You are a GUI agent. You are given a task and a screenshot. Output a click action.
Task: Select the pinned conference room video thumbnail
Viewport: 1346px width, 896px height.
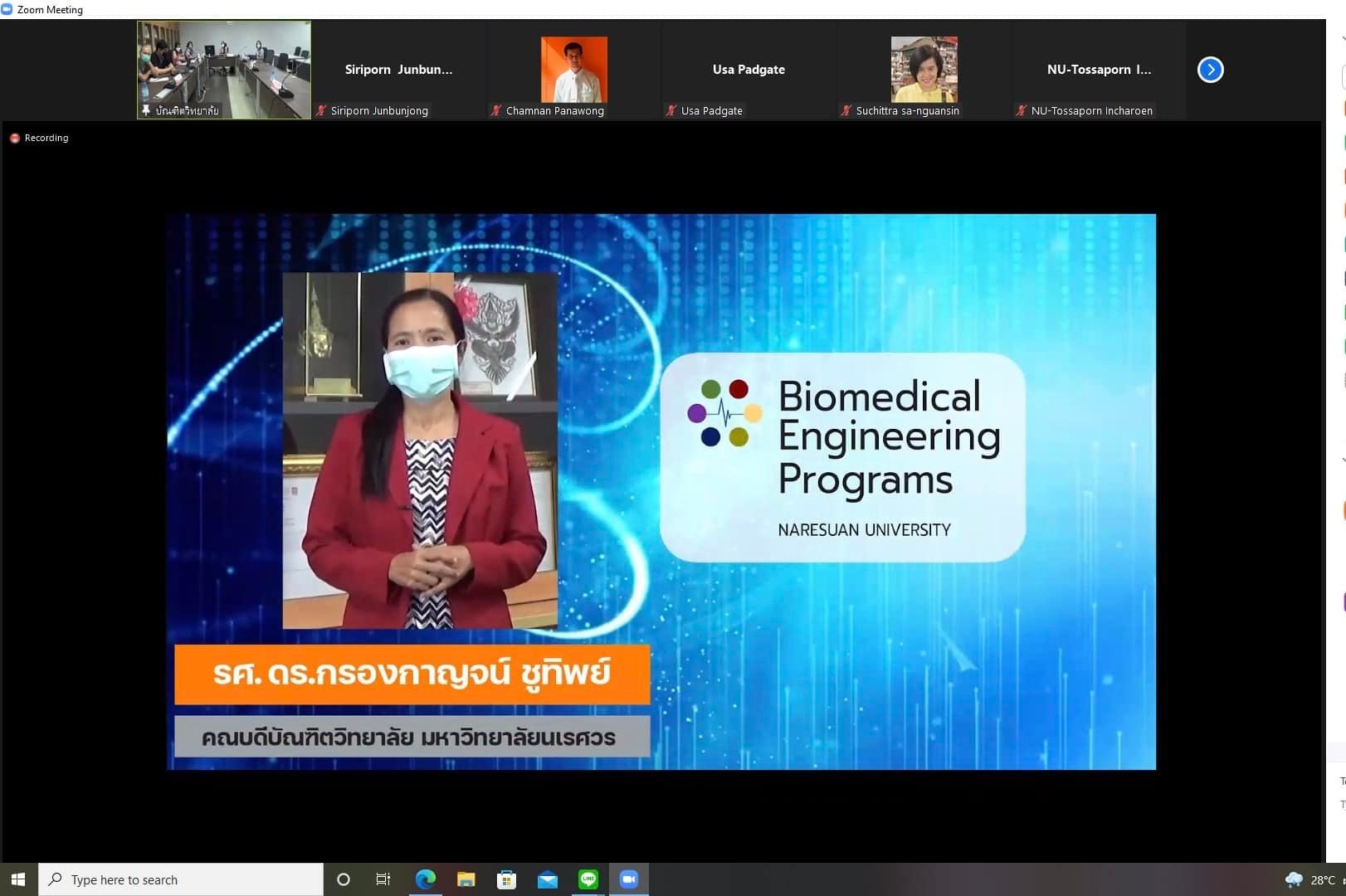(x=224, y=70)
